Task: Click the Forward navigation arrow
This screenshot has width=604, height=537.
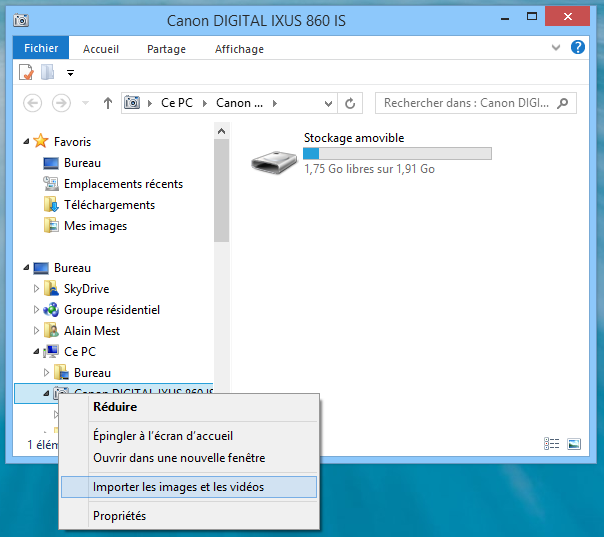Action: click(61, 103)
